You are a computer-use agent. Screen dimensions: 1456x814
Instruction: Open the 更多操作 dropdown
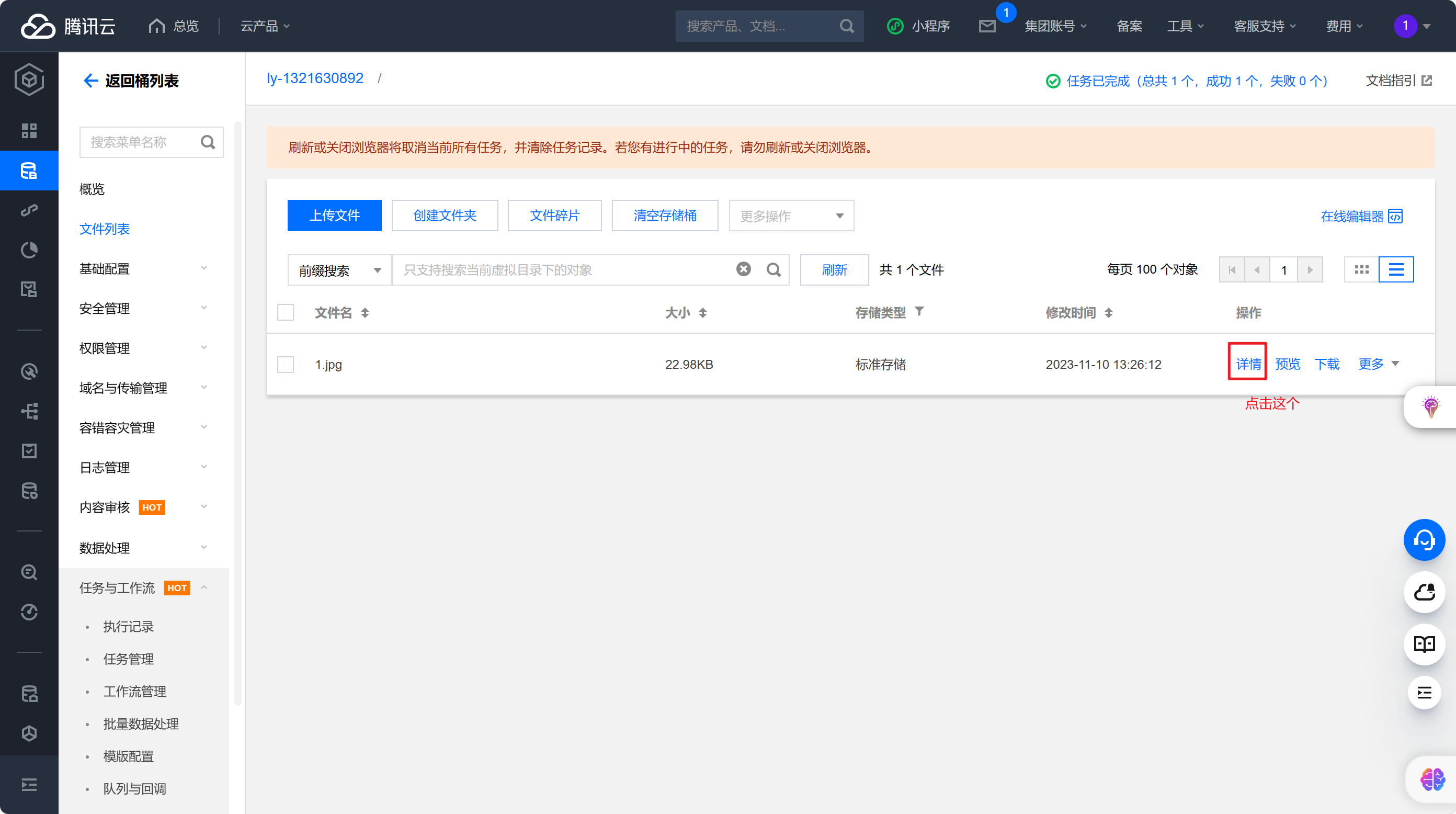[x=791, y=216]
